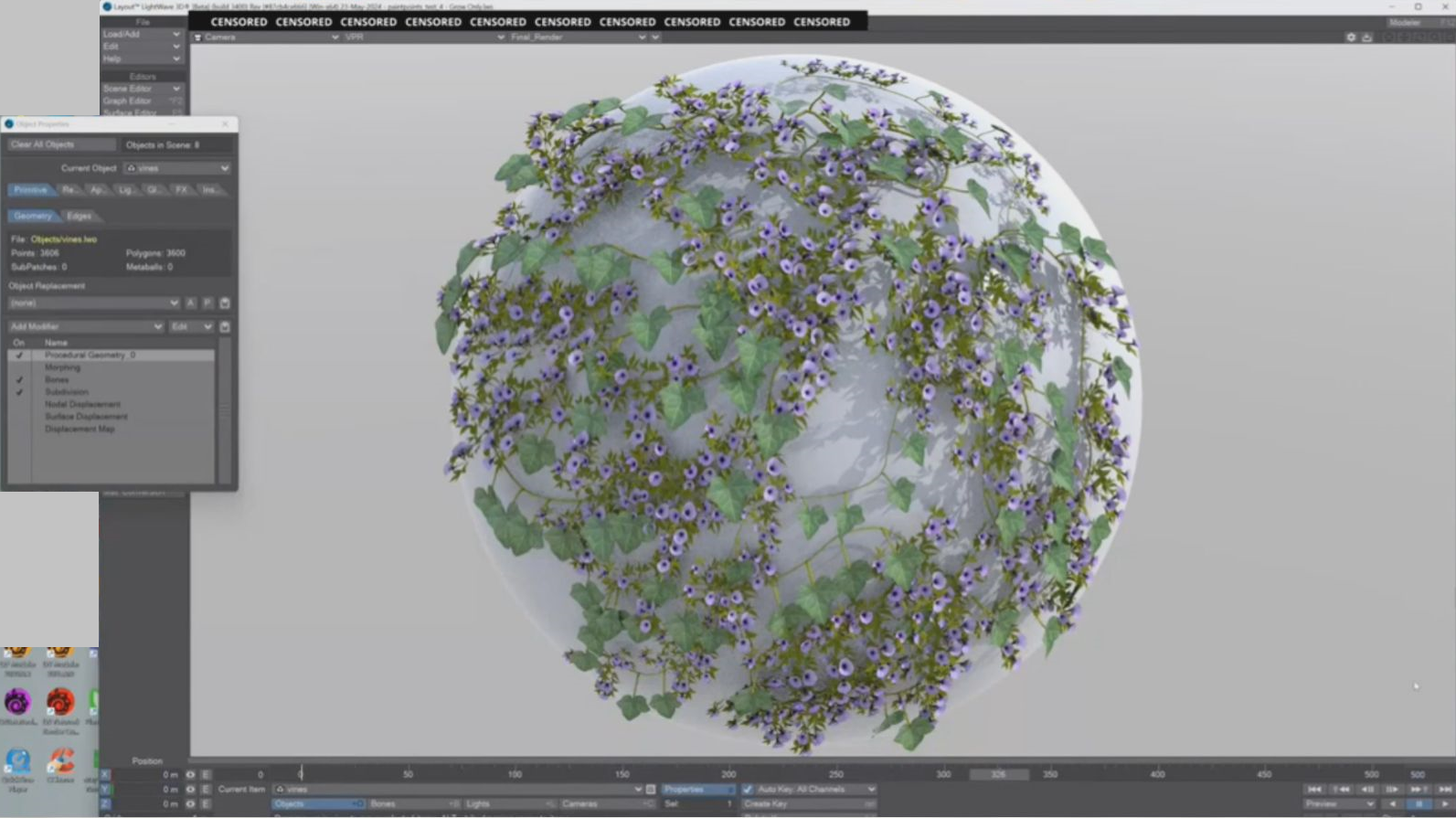Step to the previous frame
The width and height of the screenshot is (1456, 818).
click(1367, 790)
